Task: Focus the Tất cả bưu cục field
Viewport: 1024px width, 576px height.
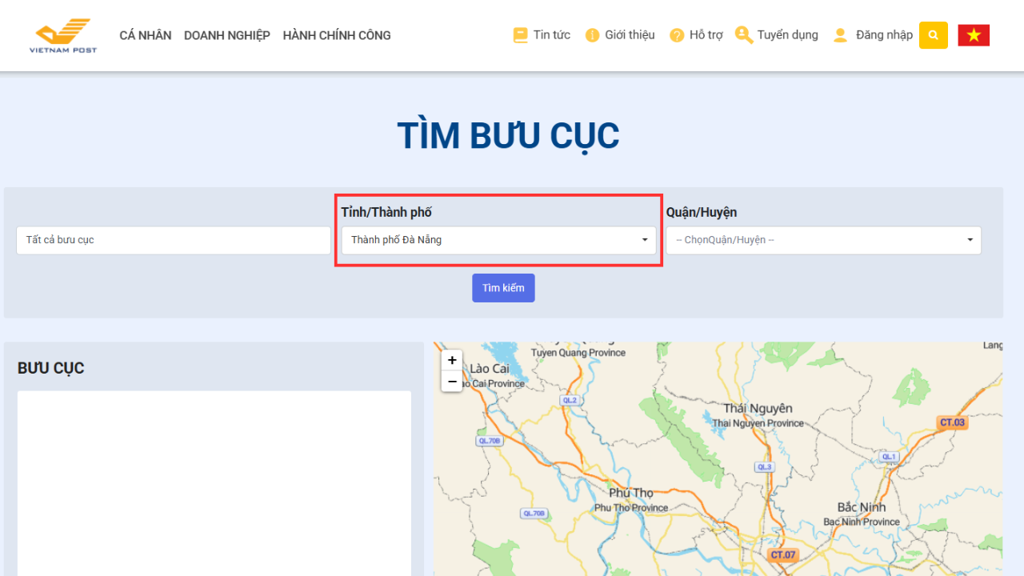Action: [x=173, y=240]
